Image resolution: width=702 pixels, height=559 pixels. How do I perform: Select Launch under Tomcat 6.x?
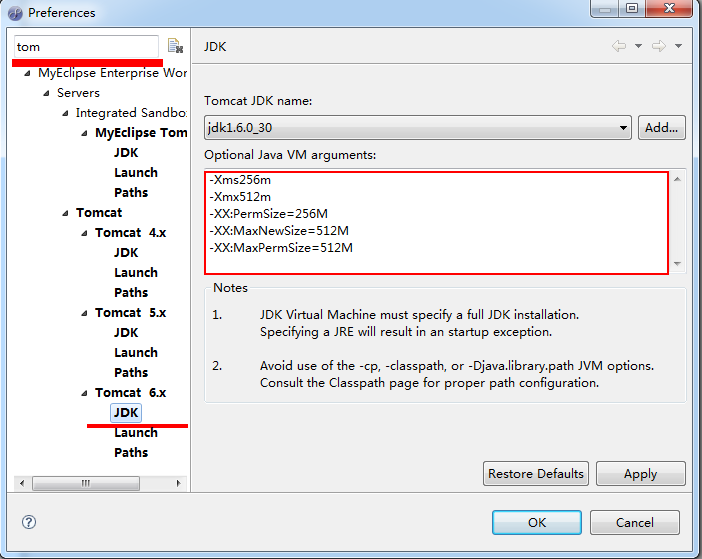pos(136,433)
